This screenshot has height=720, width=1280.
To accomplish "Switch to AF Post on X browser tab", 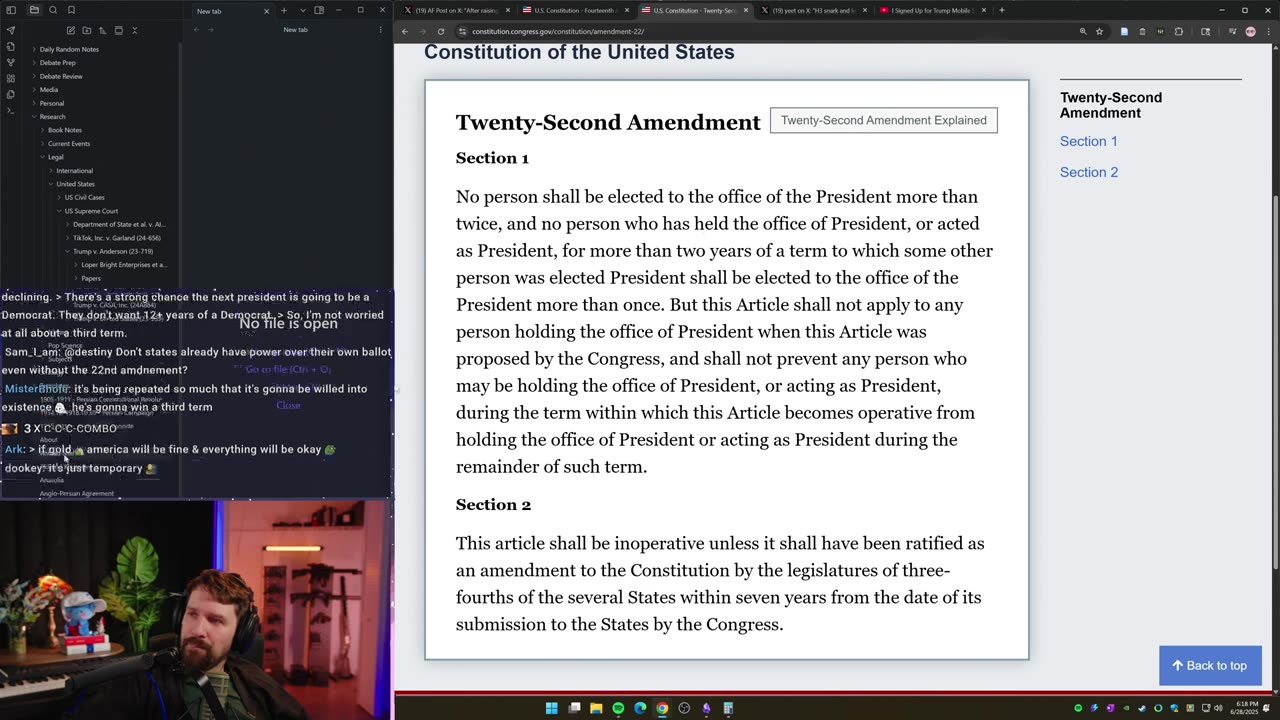I will coord(455,10).
